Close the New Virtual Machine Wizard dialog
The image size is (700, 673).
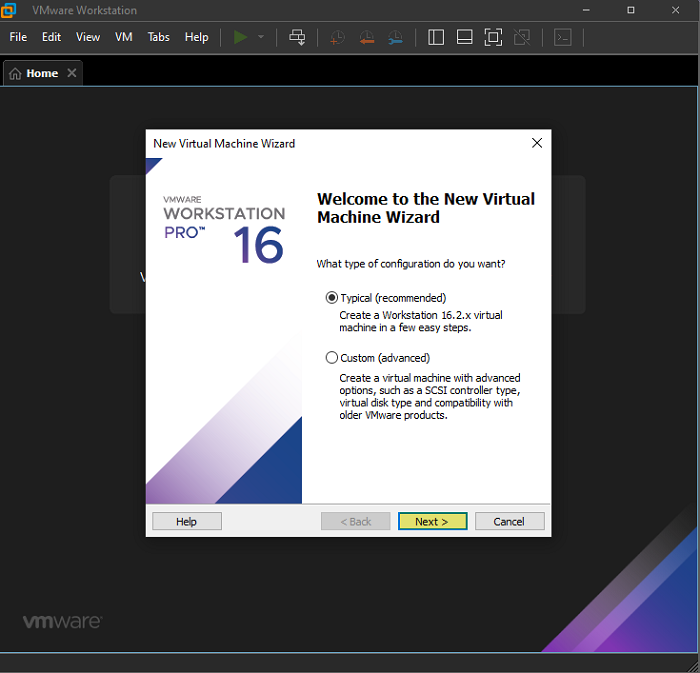pos(537,143)
